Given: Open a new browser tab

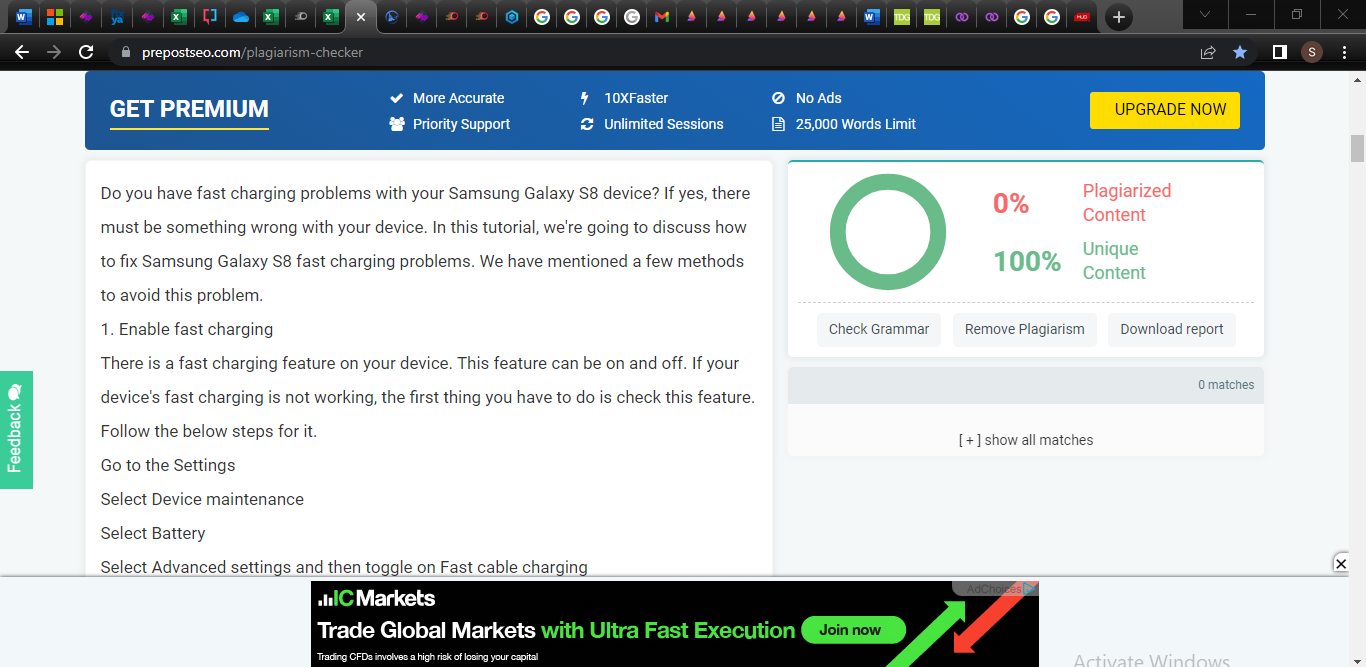Looking at the screenshot, I should coord(1119,17).
